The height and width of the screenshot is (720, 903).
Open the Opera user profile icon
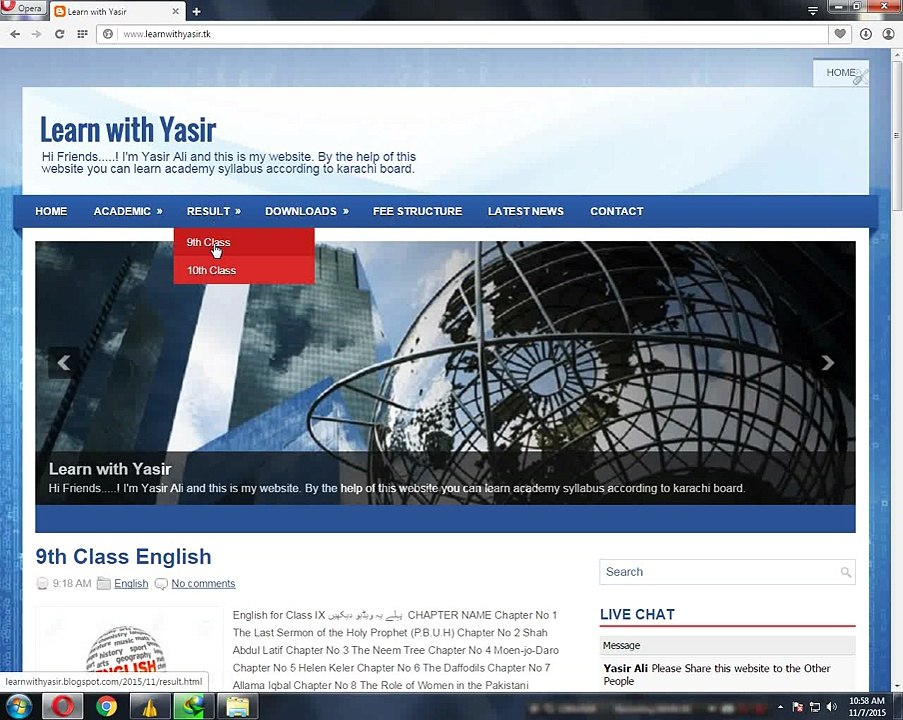pos(889,34)
